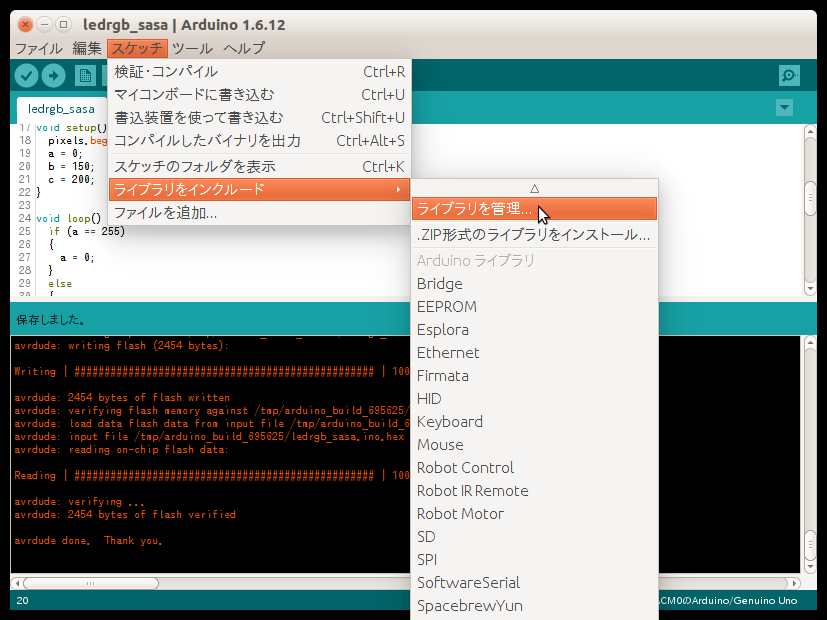827x620 pixels.
Task: Include the Ethernet library
Action: 534,353
